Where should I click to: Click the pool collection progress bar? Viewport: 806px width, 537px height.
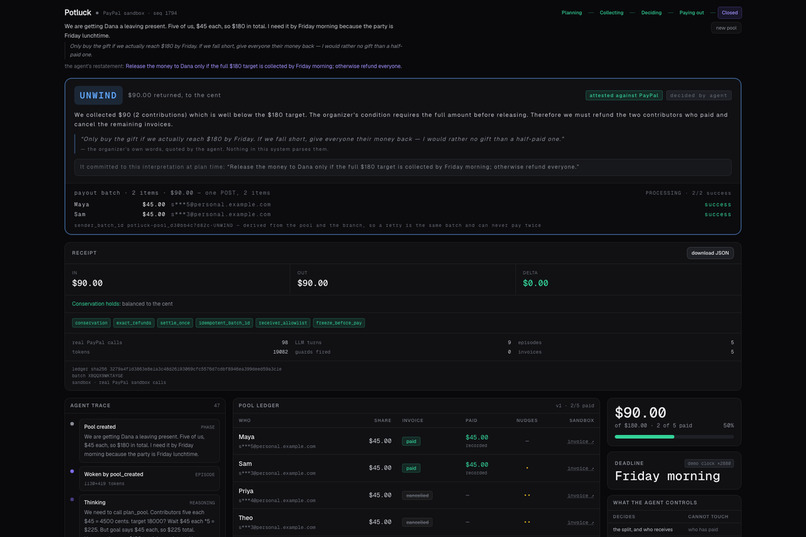674,437
